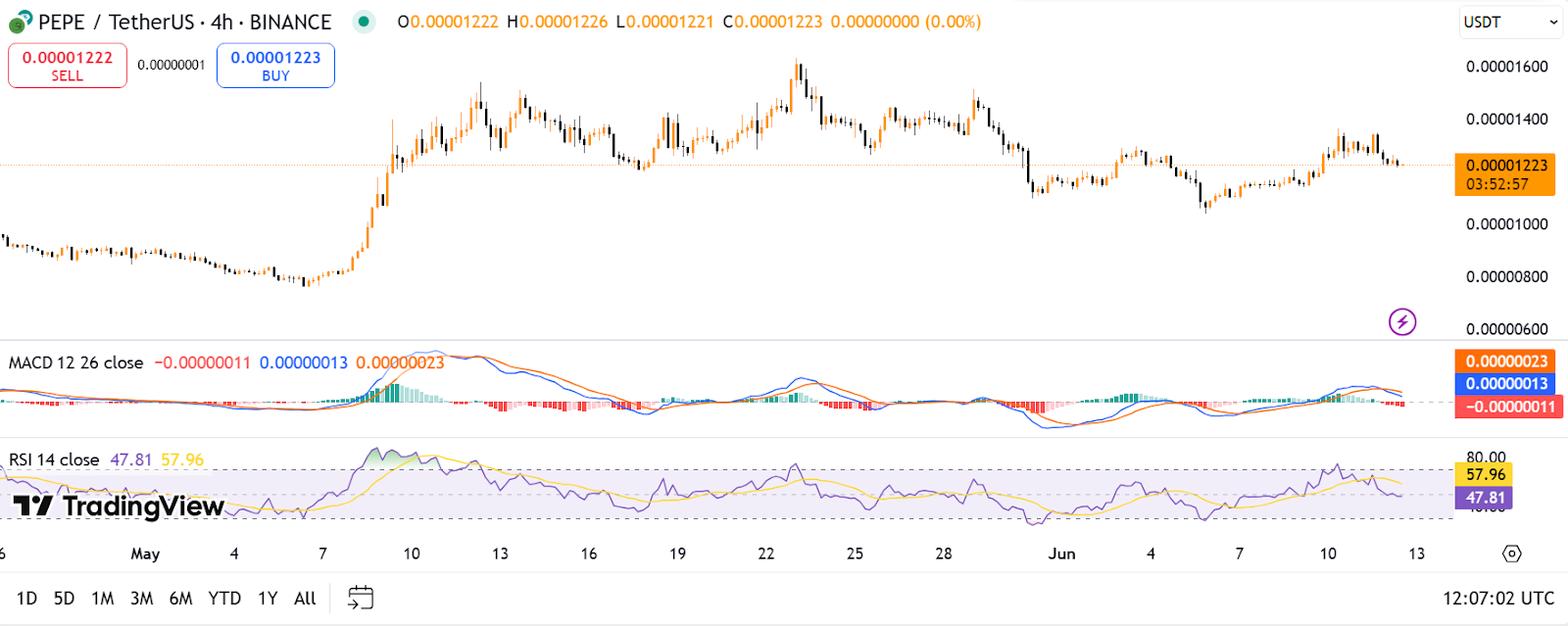Open the purple lightning flash icon
Viewport: 1568px width, 626px height.
pos(1402,321)
